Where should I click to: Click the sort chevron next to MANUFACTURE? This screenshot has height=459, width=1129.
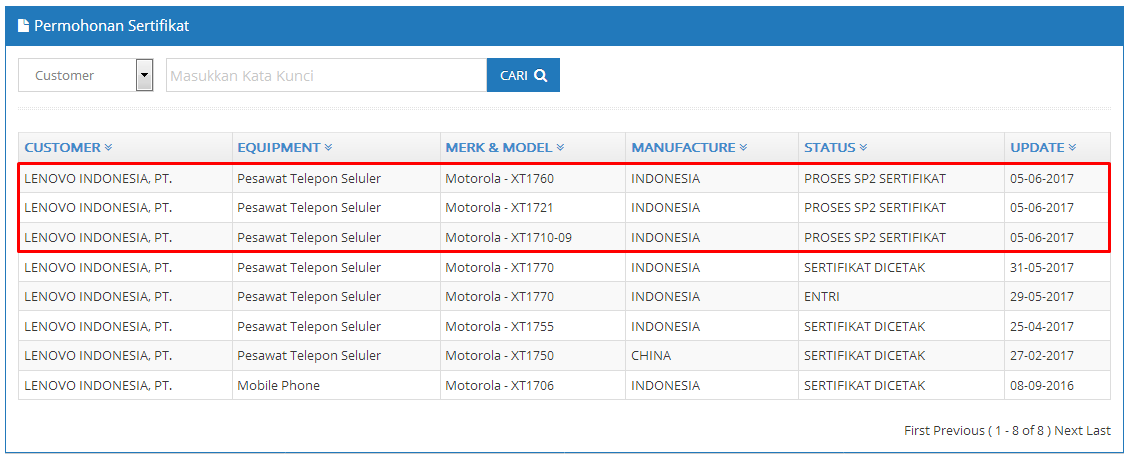coord(743,148)
